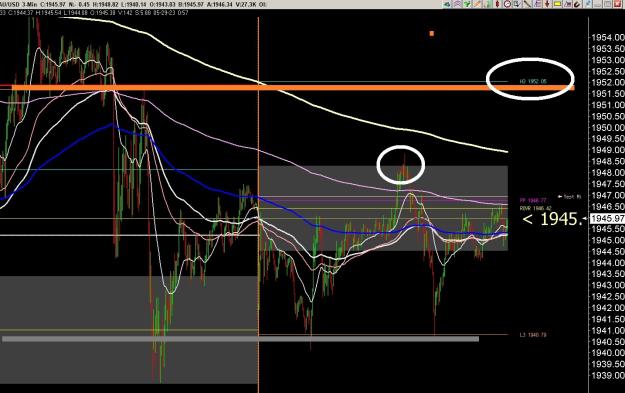This screenshot has width=625, height=393.
Task: Click the orange square marker on chart
Action: coord(432,33)
